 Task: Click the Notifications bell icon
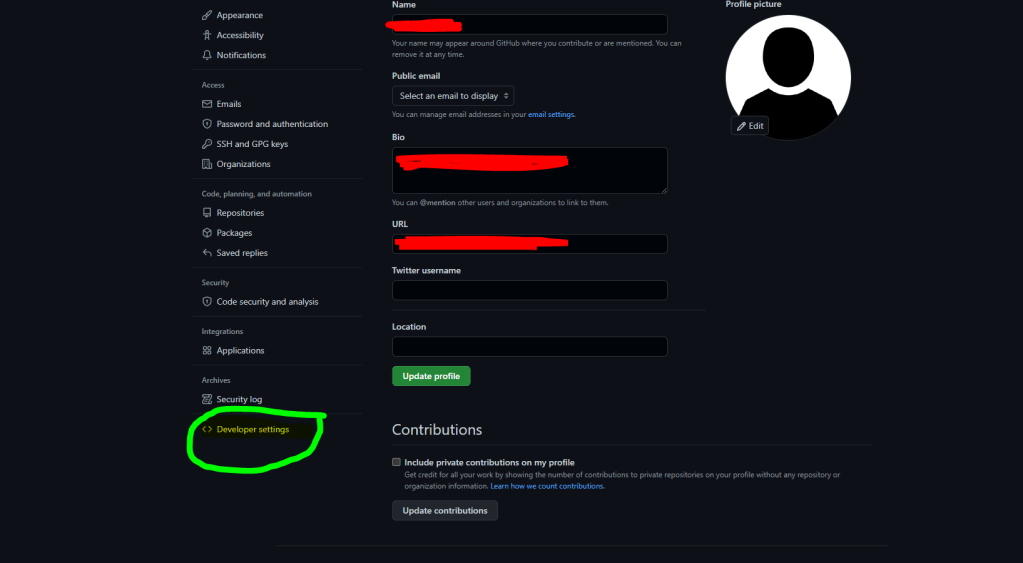pyautogui.click(x=207, y=55)
